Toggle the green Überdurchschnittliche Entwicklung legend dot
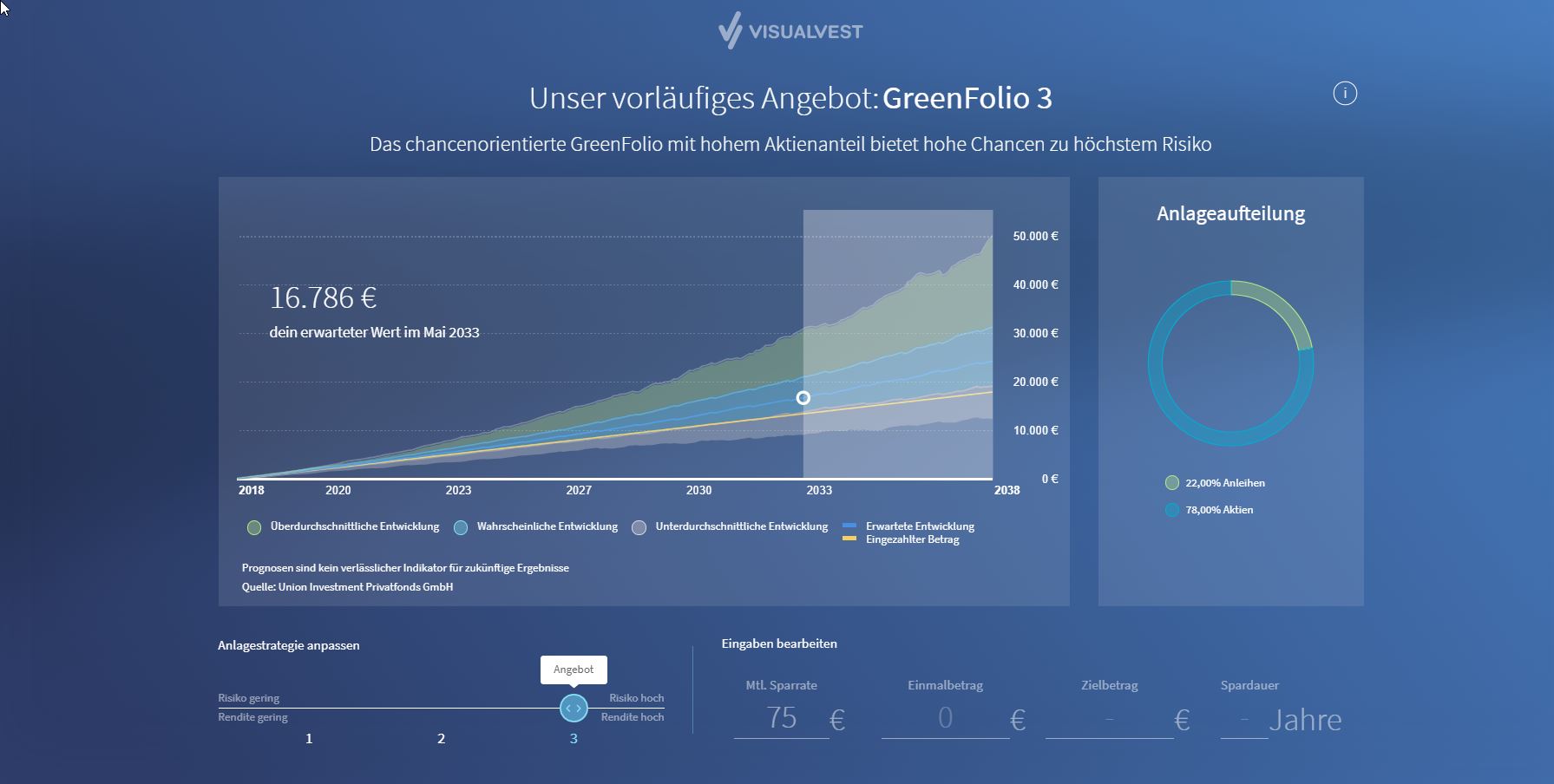The height and width of the screenshot is (784, 1554). pos(254,527)
